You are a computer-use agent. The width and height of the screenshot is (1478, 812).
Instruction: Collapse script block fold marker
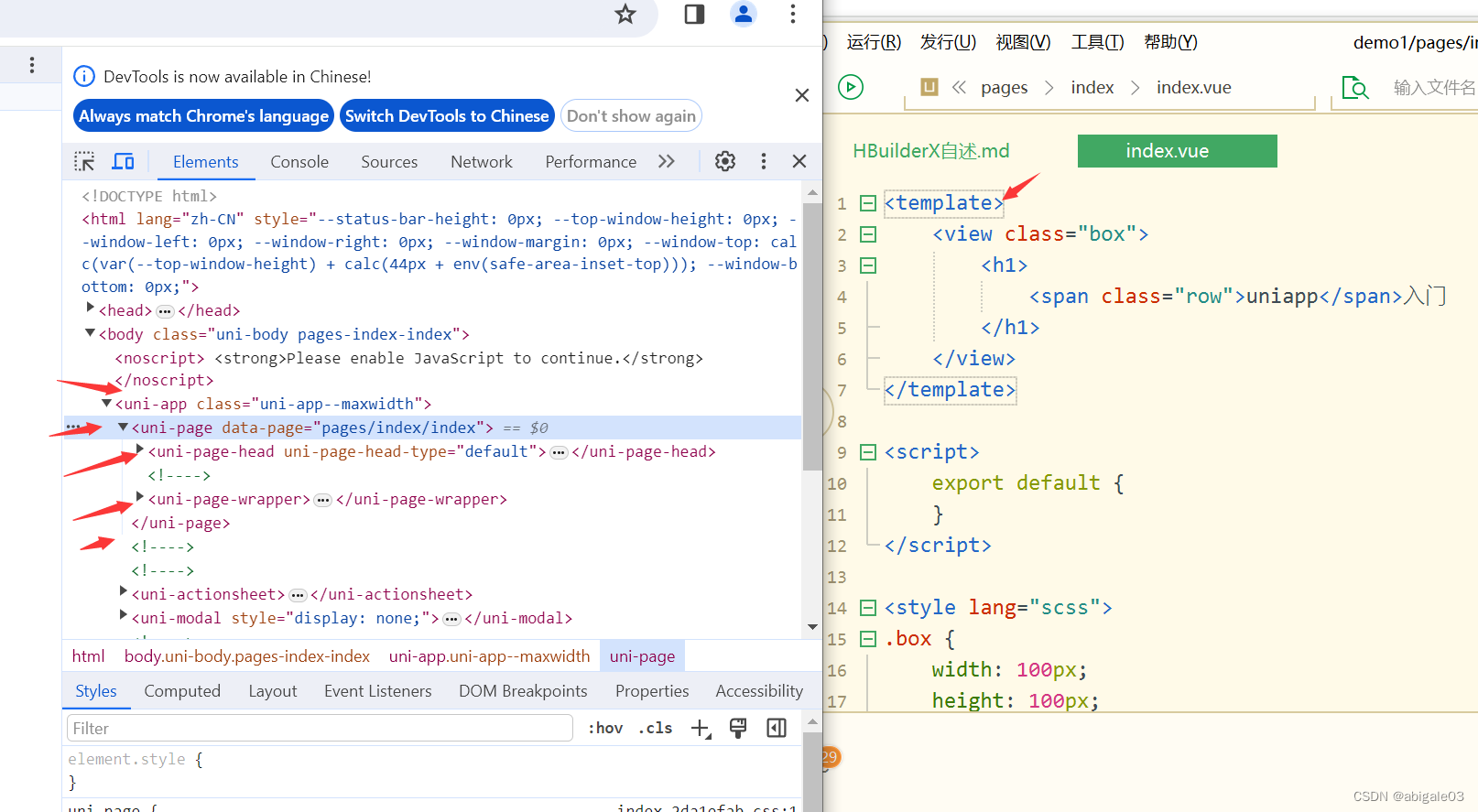click(868, 452)
